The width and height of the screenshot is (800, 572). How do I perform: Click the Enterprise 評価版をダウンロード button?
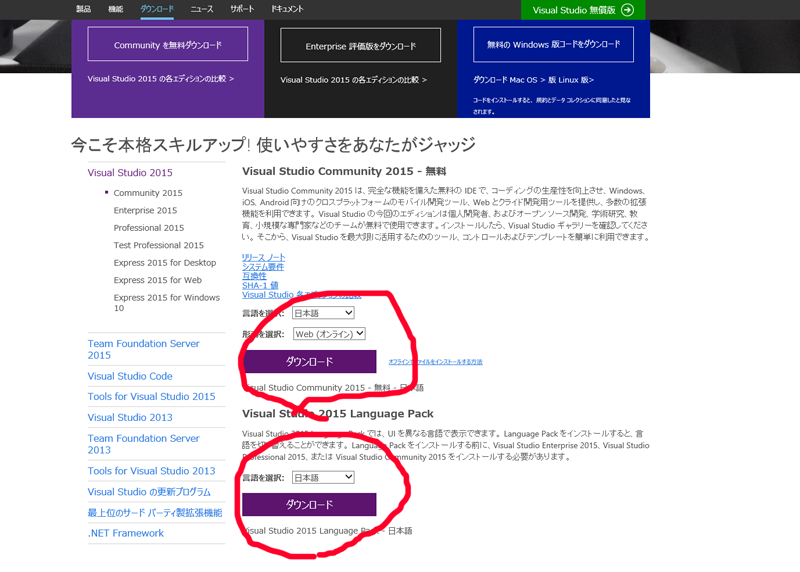(x=360, y=46)
